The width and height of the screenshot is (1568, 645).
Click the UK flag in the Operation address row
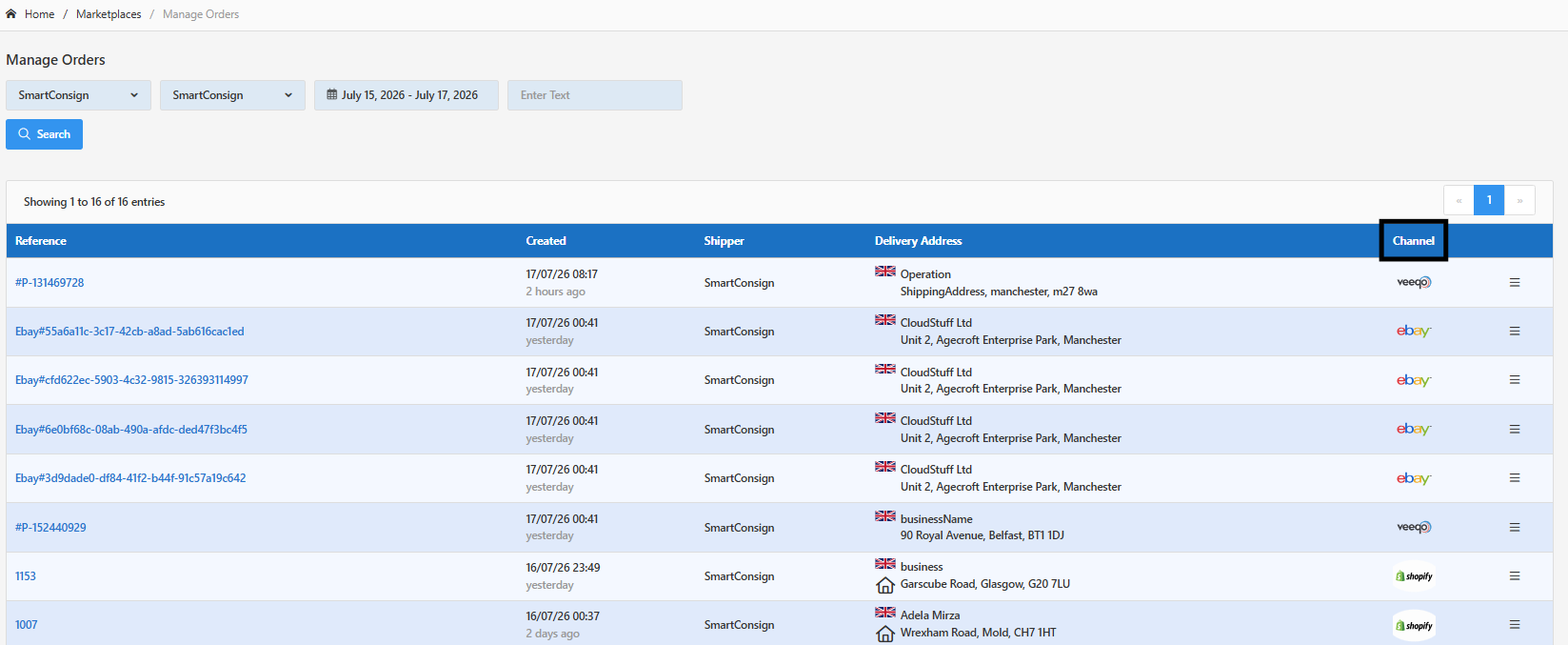click(885, 272)
